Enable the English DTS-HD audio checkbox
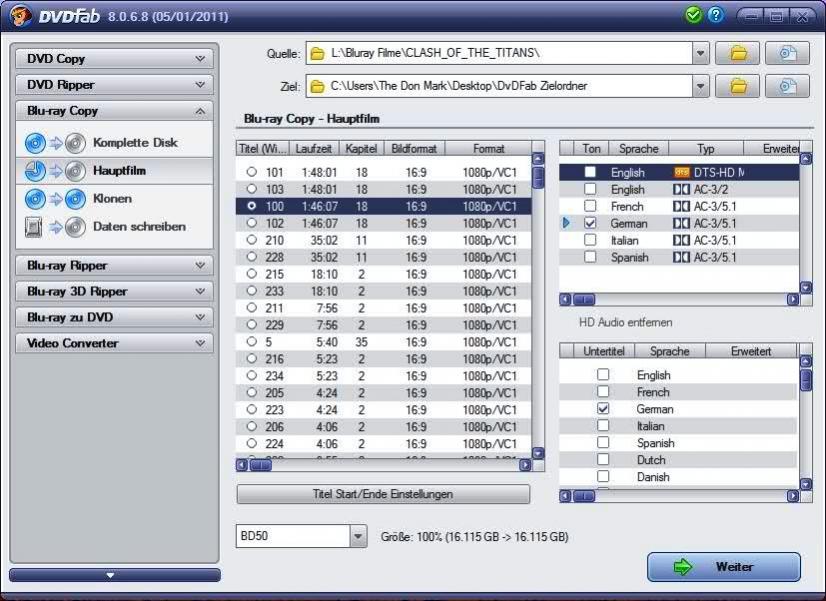Image resolution: width=826 pixels, height=601 pixels. (590, 172)
